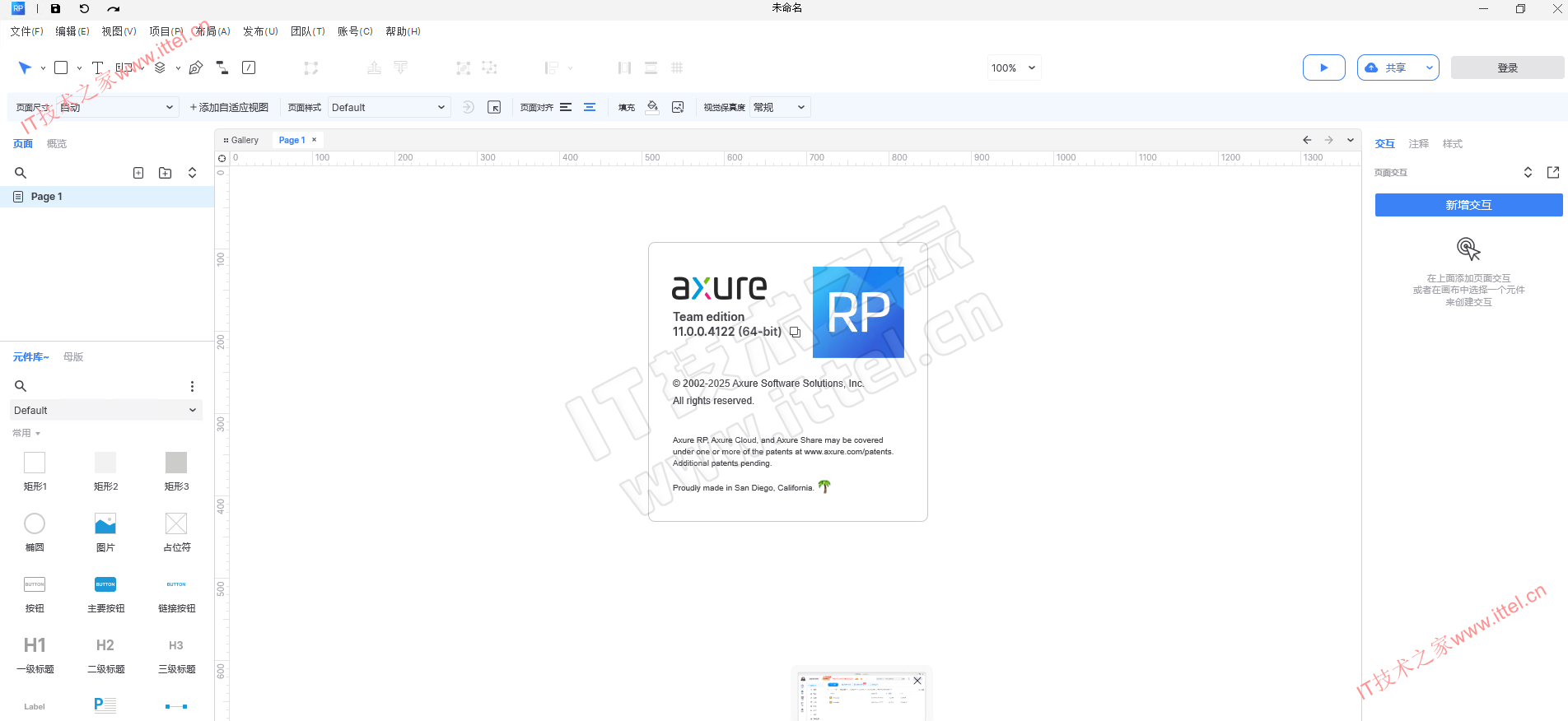The image size is (1568, 721).
Task: Click the Preview play button
Action: point(1323,67)
